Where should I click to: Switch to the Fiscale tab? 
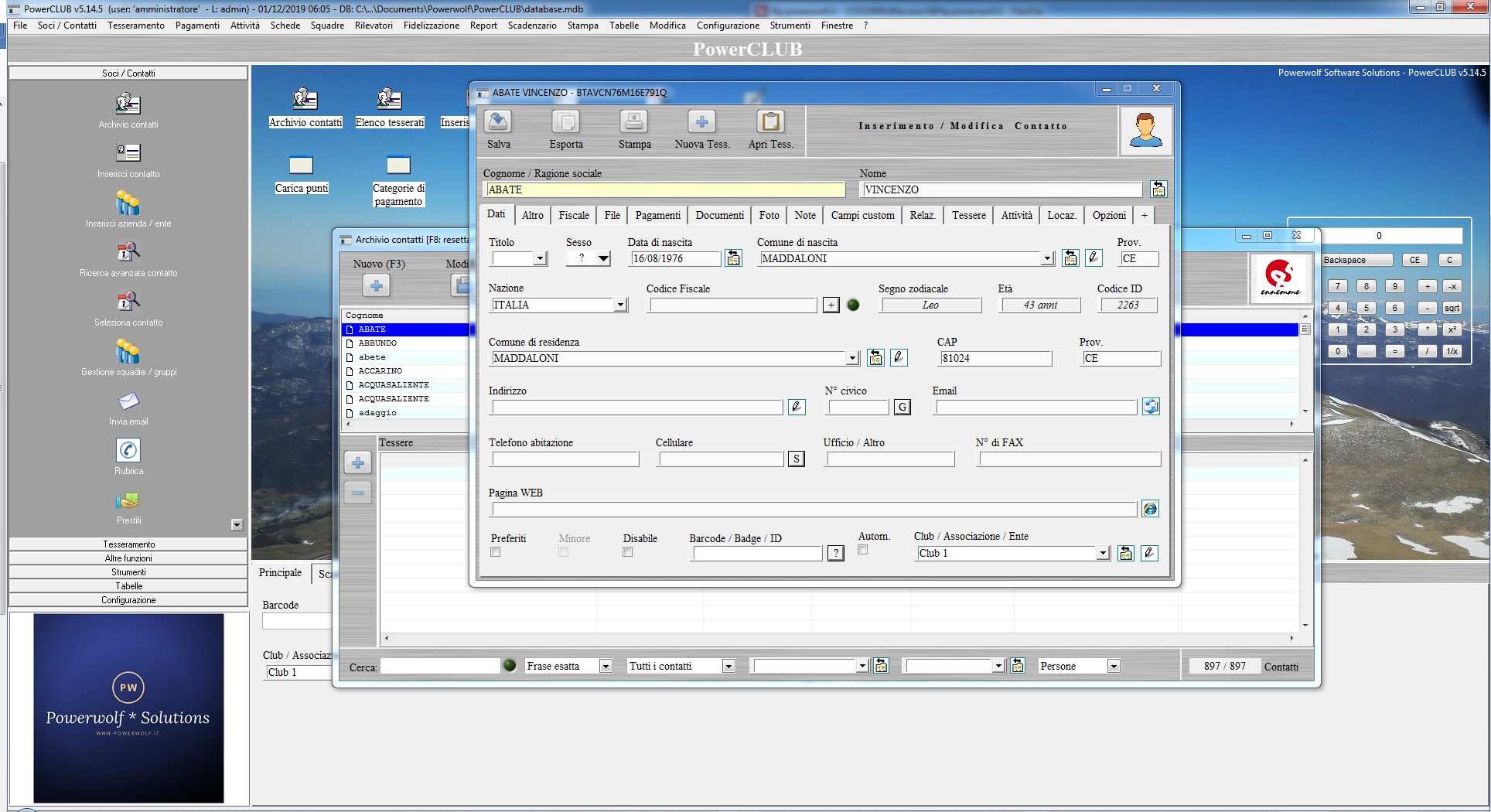click(x=574, y=215)
